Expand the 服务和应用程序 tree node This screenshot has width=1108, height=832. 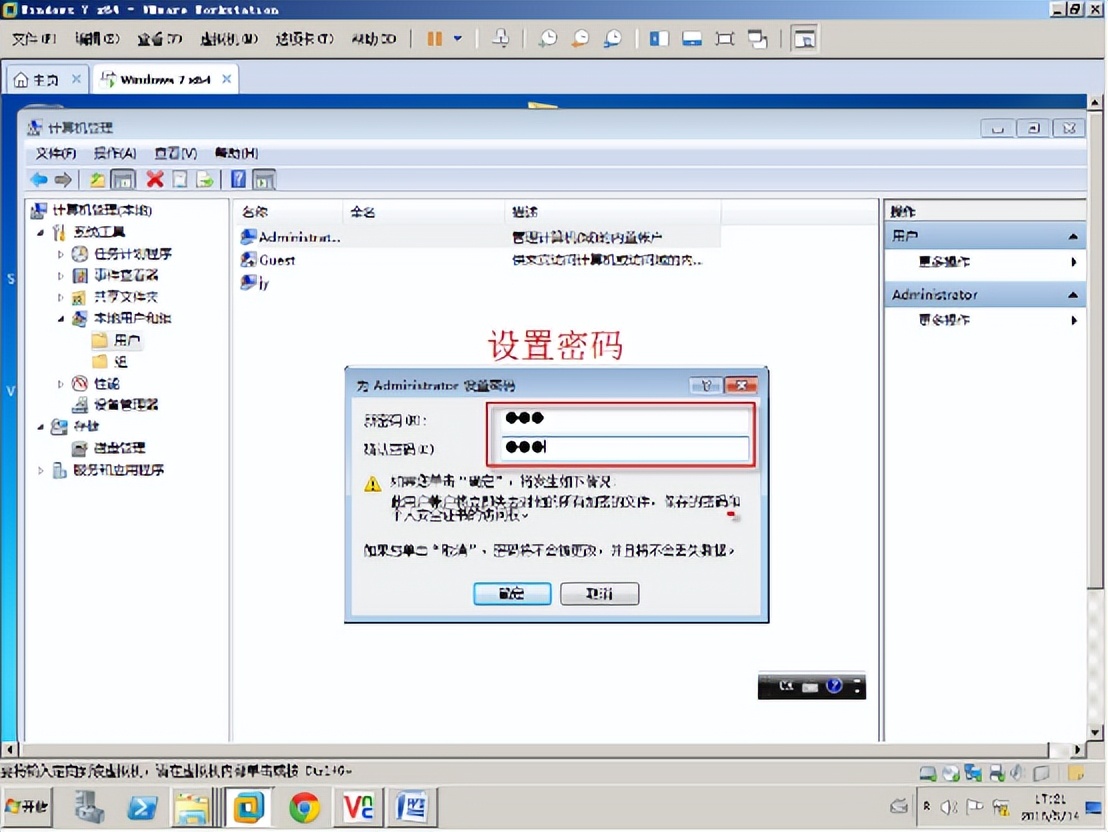coord(41,470)
